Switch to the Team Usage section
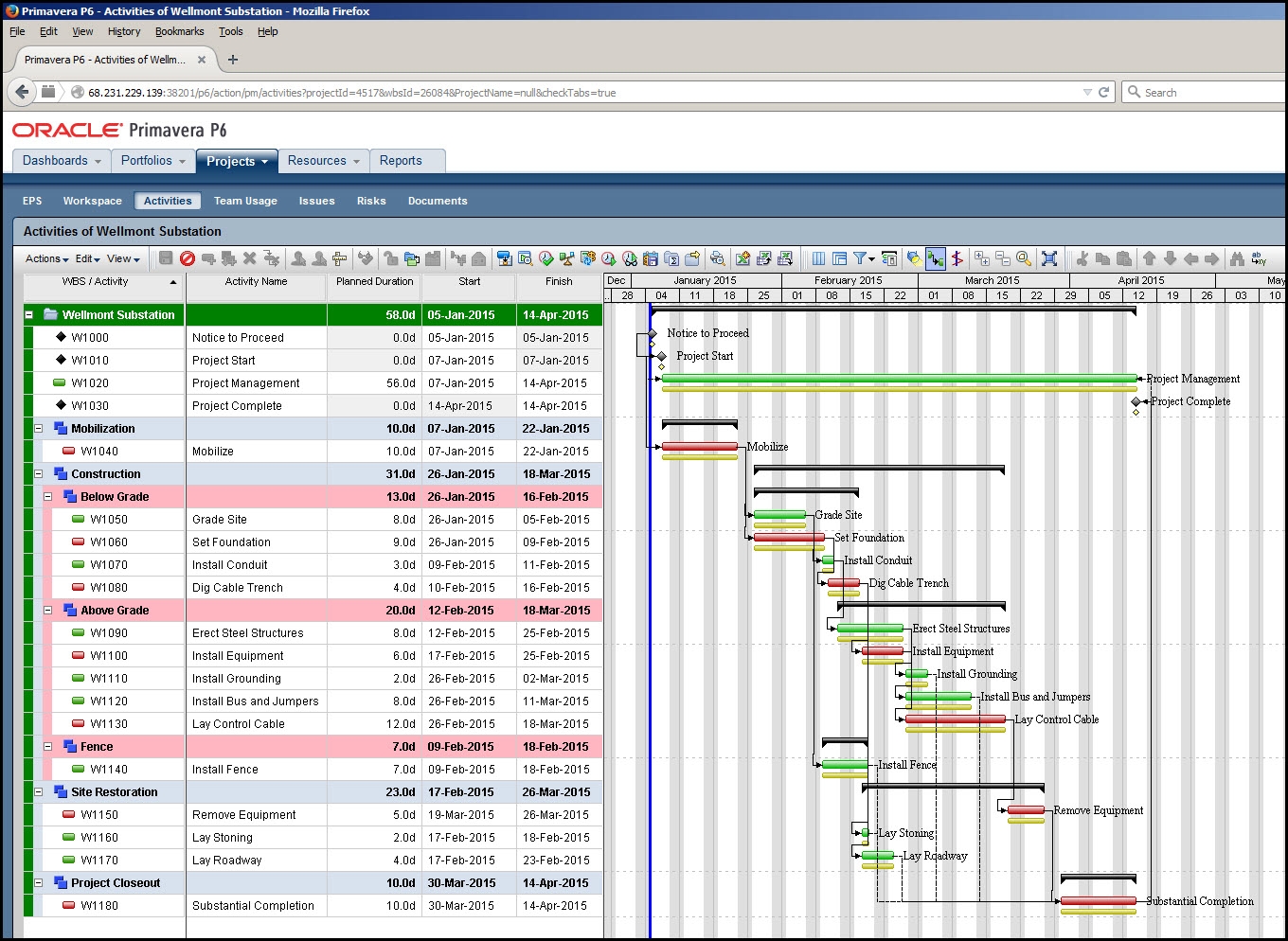This screenshot has width=1288, height=941. click(245, 201)
